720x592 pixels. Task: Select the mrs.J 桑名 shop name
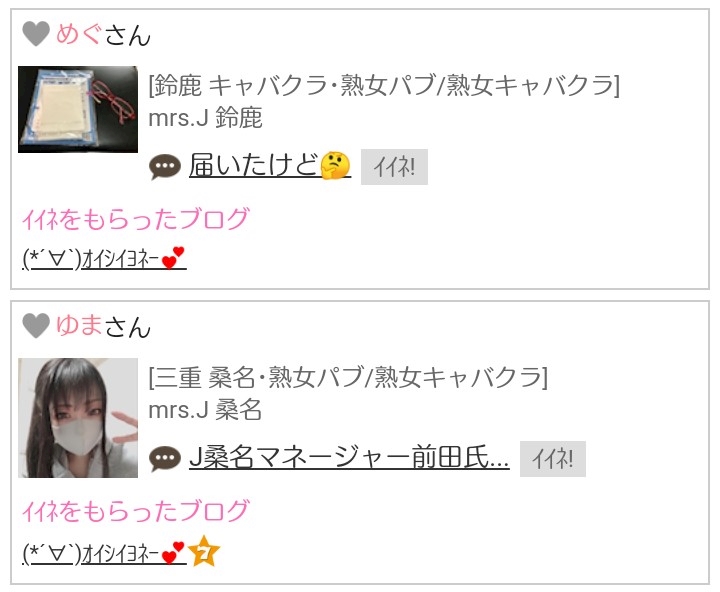pyautogui.click(x=205, y=410)
